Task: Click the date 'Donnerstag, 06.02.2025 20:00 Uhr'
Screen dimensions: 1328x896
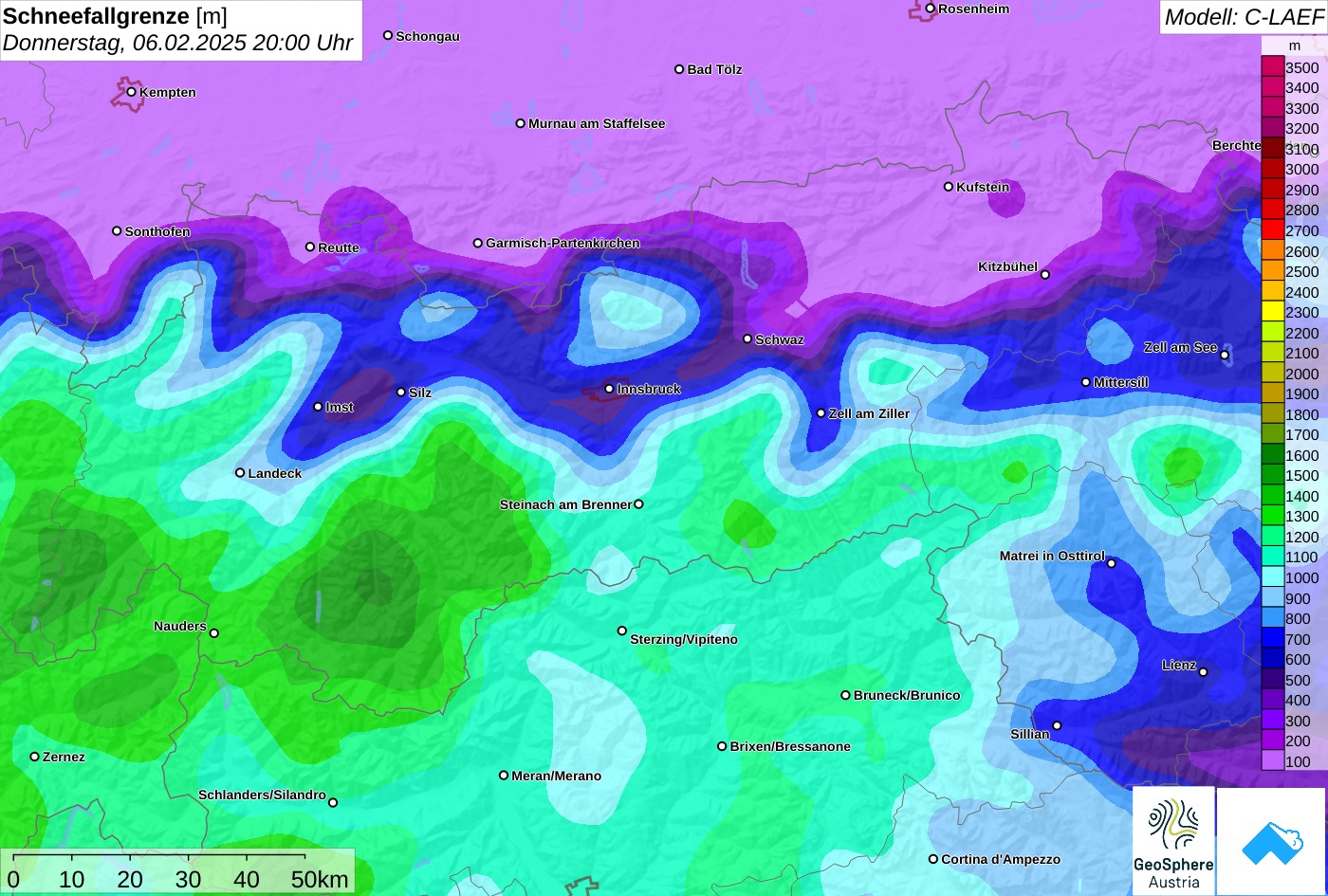Action: point(177,43)
